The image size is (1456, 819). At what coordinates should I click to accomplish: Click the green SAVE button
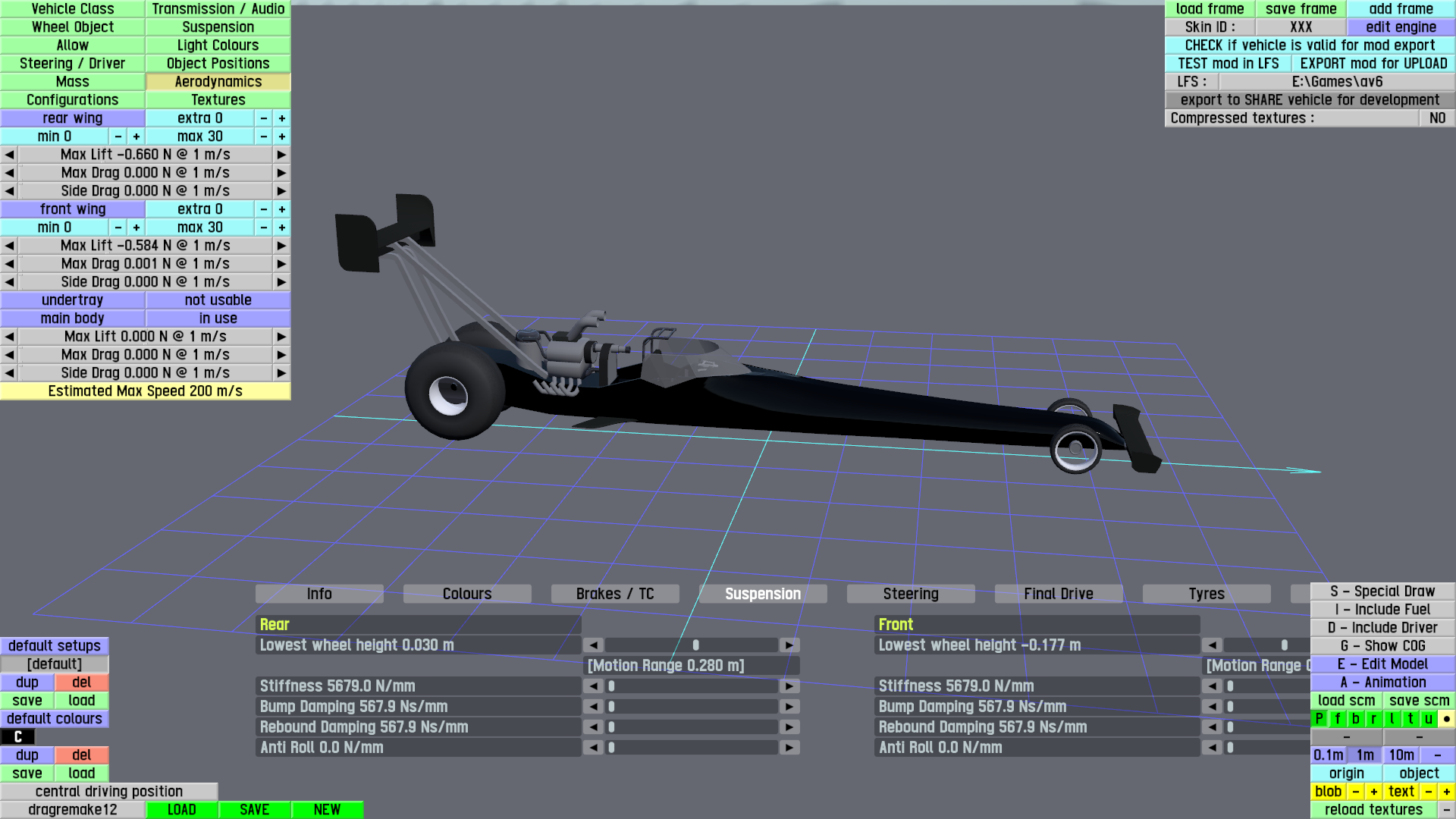pos(254,810)
